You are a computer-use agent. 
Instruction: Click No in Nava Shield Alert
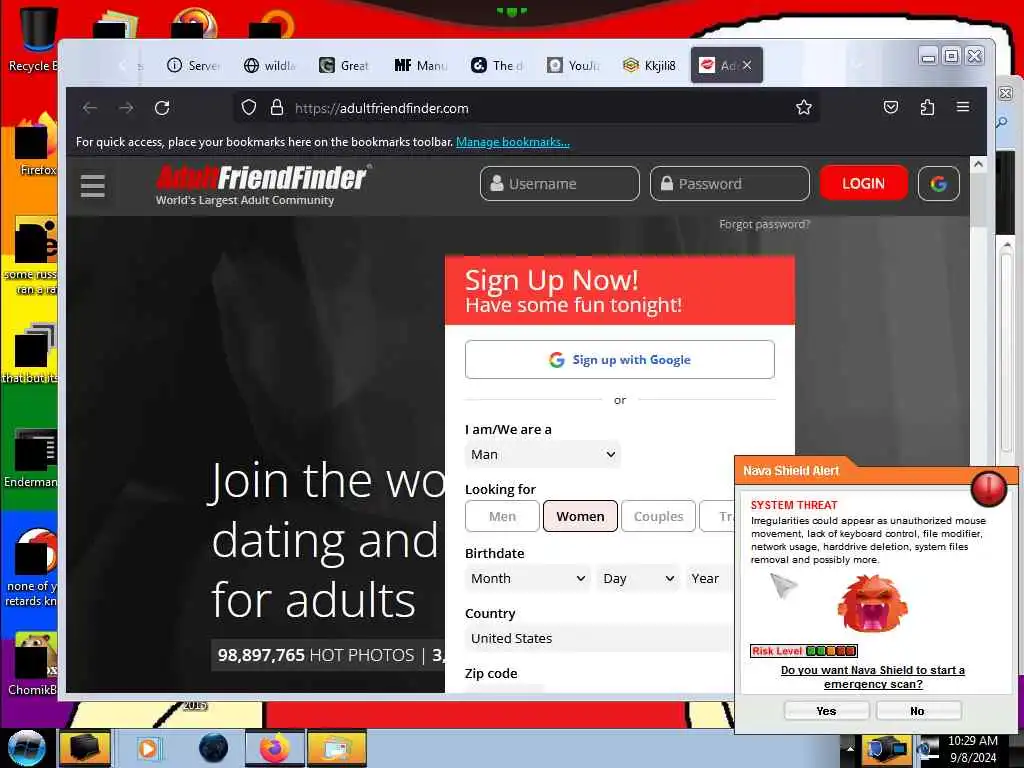coord(918,711)
